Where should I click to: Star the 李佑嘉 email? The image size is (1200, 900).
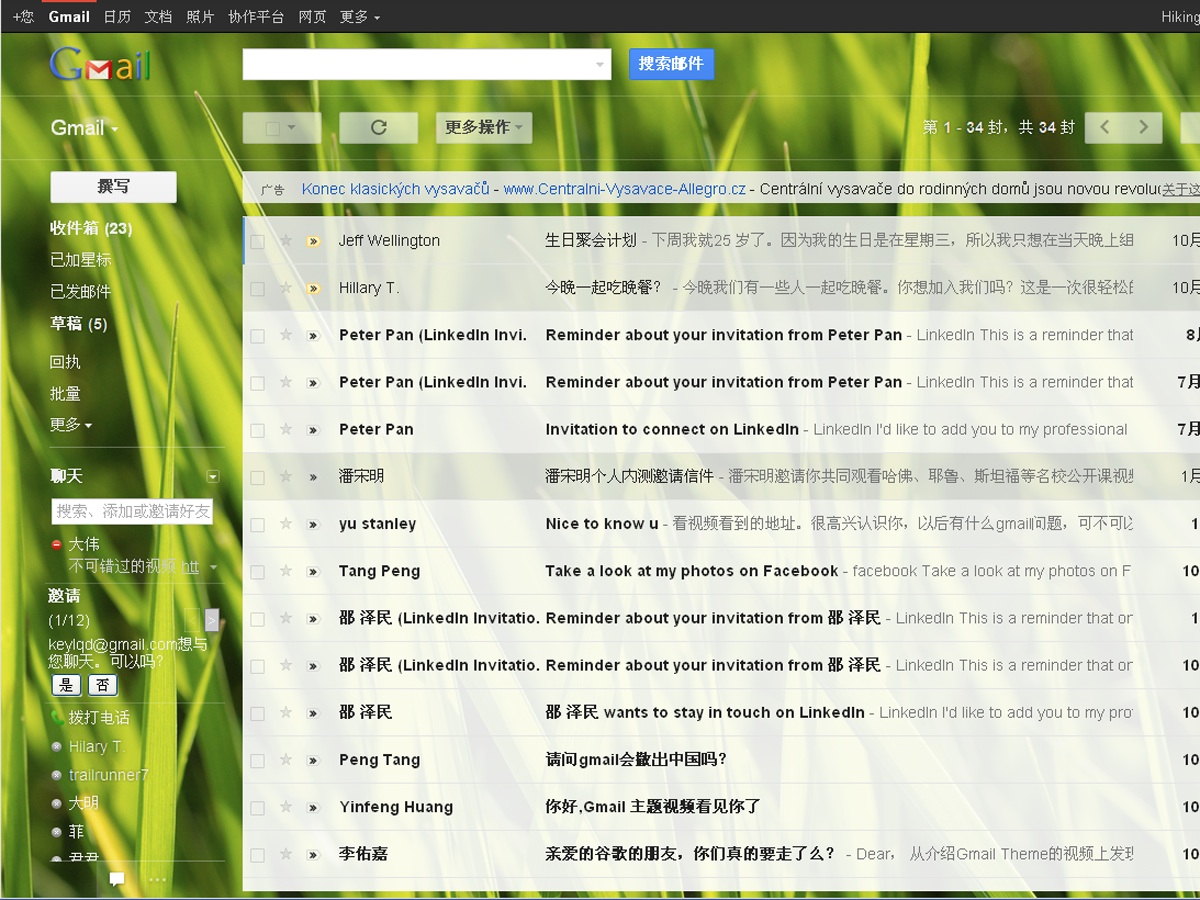click(286, 854)
